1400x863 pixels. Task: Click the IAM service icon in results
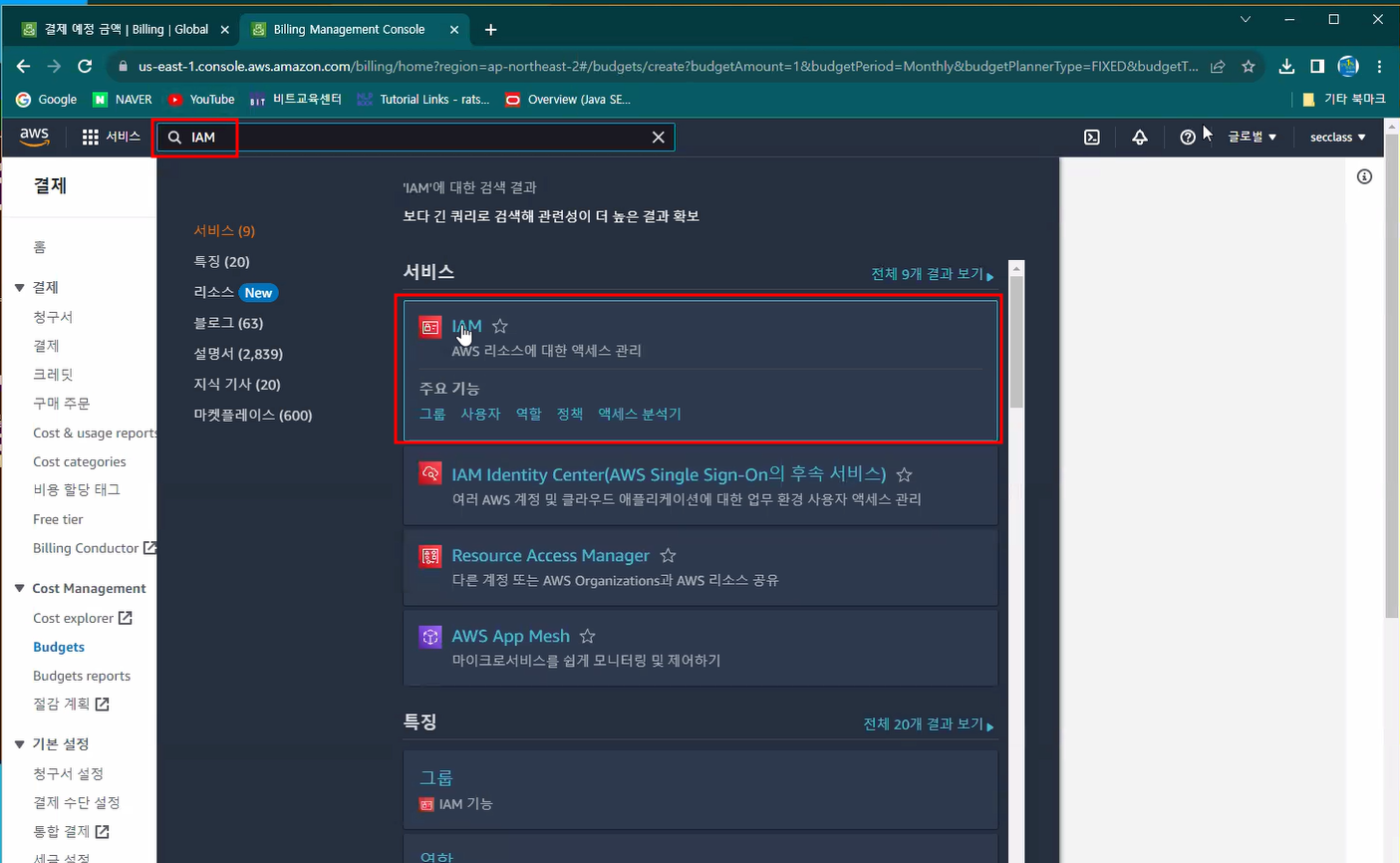point(430,327)
